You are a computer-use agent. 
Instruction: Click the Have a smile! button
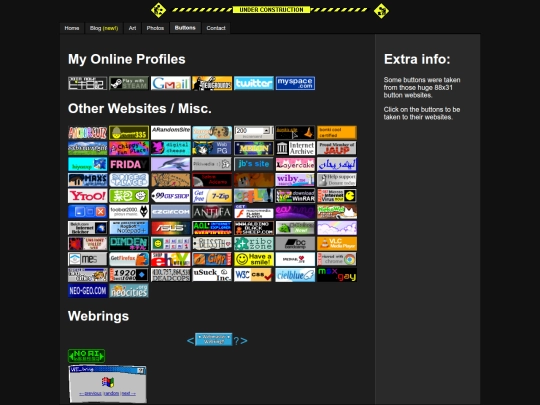(254, 259)
